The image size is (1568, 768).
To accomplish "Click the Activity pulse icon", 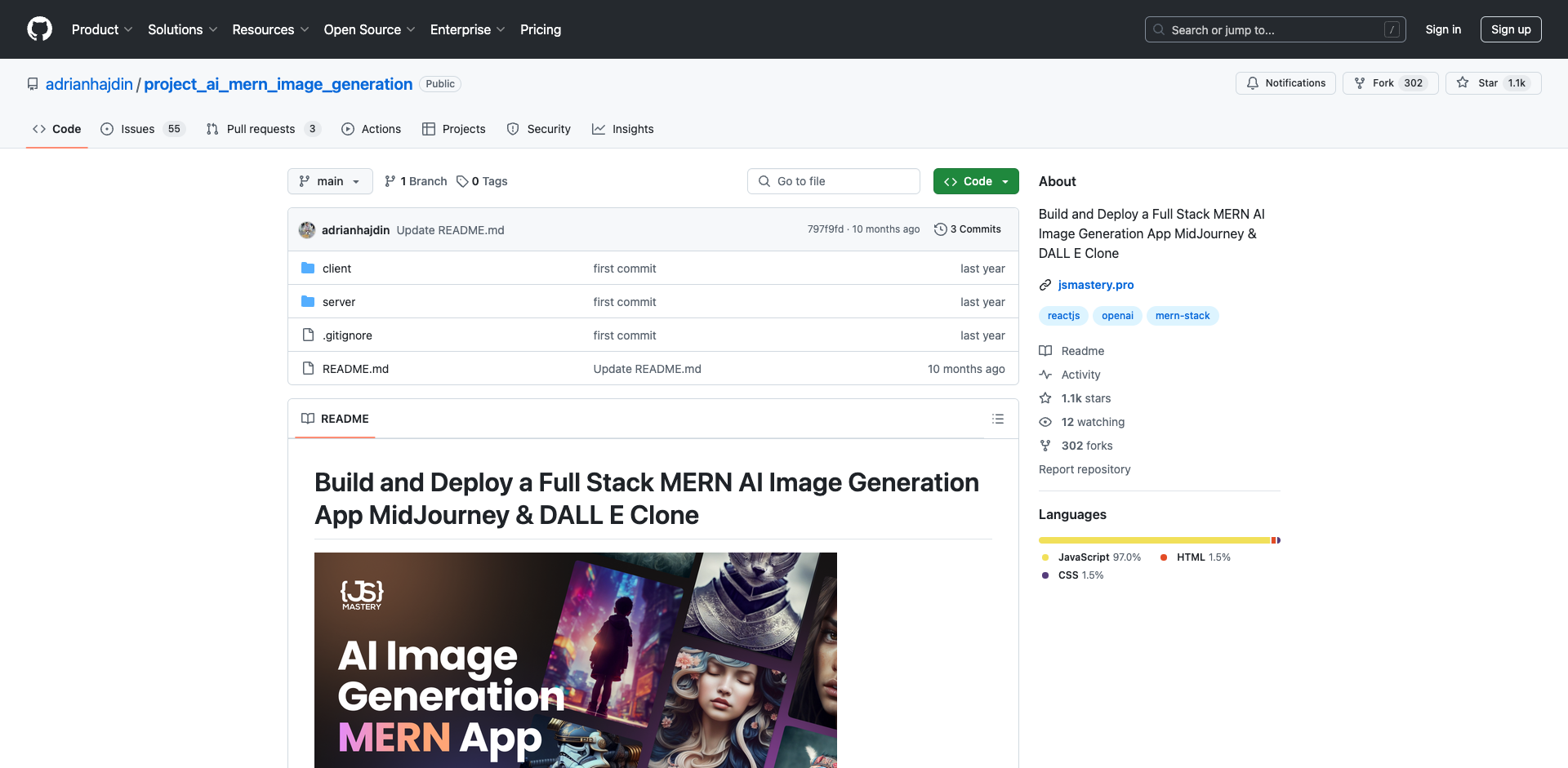I will (1045, 374).
